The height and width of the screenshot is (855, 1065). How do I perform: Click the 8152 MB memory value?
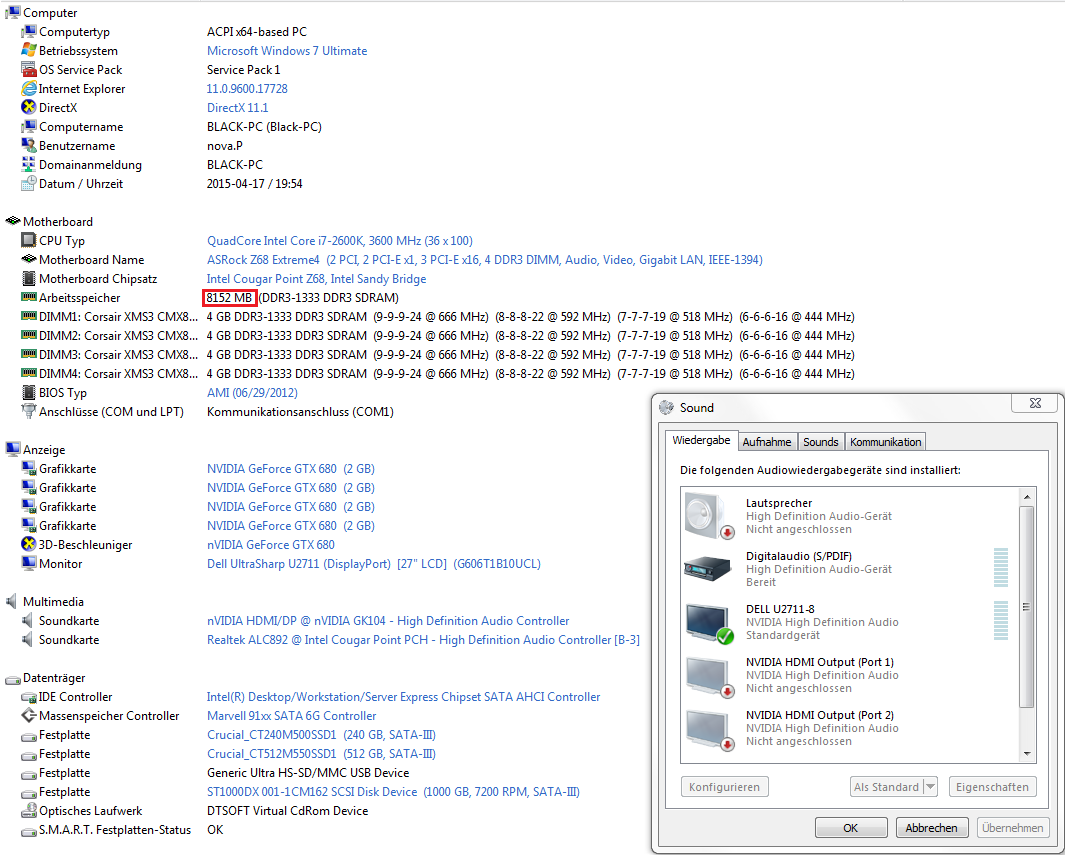tap(230, 297)
